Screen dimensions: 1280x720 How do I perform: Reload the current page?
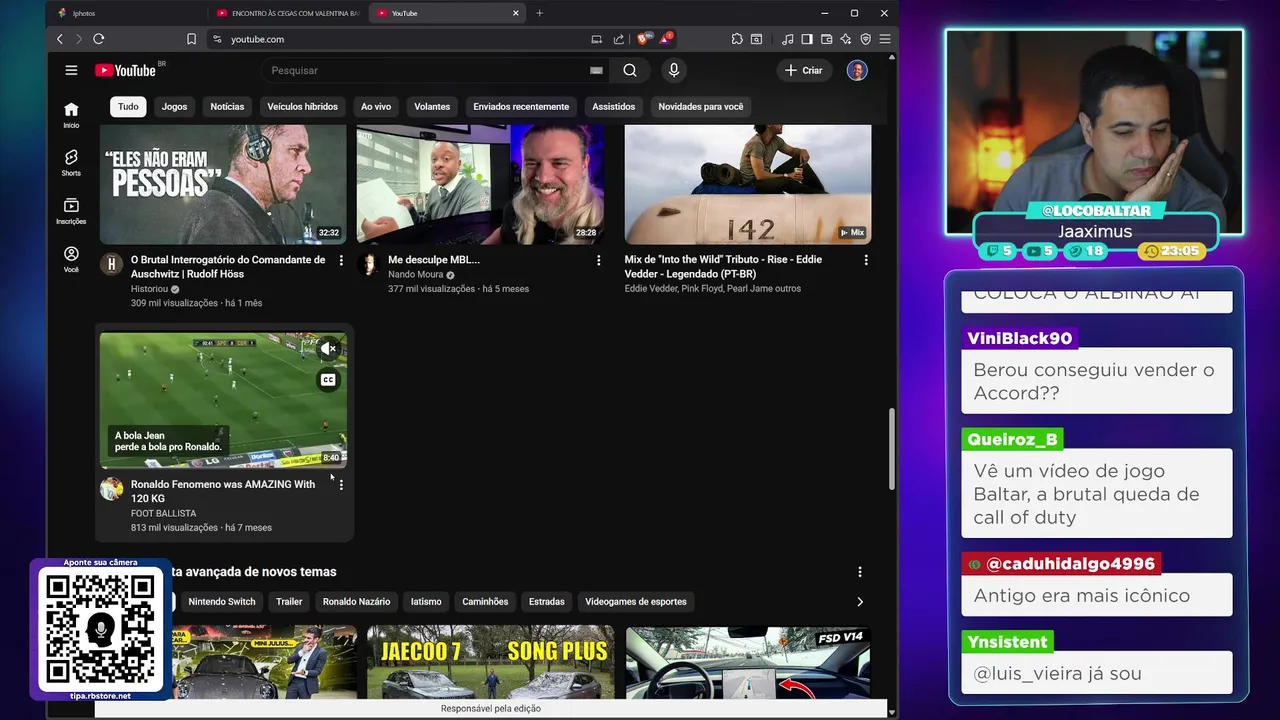click(x=99, y=39)
